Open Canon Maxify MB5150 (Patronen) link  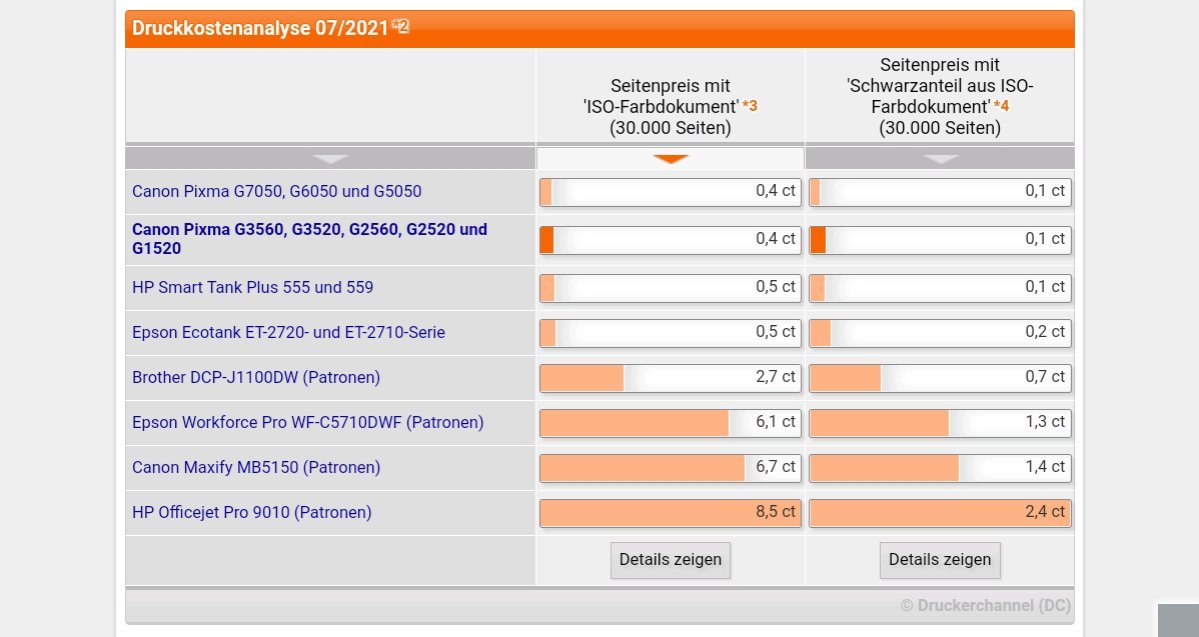256,467
